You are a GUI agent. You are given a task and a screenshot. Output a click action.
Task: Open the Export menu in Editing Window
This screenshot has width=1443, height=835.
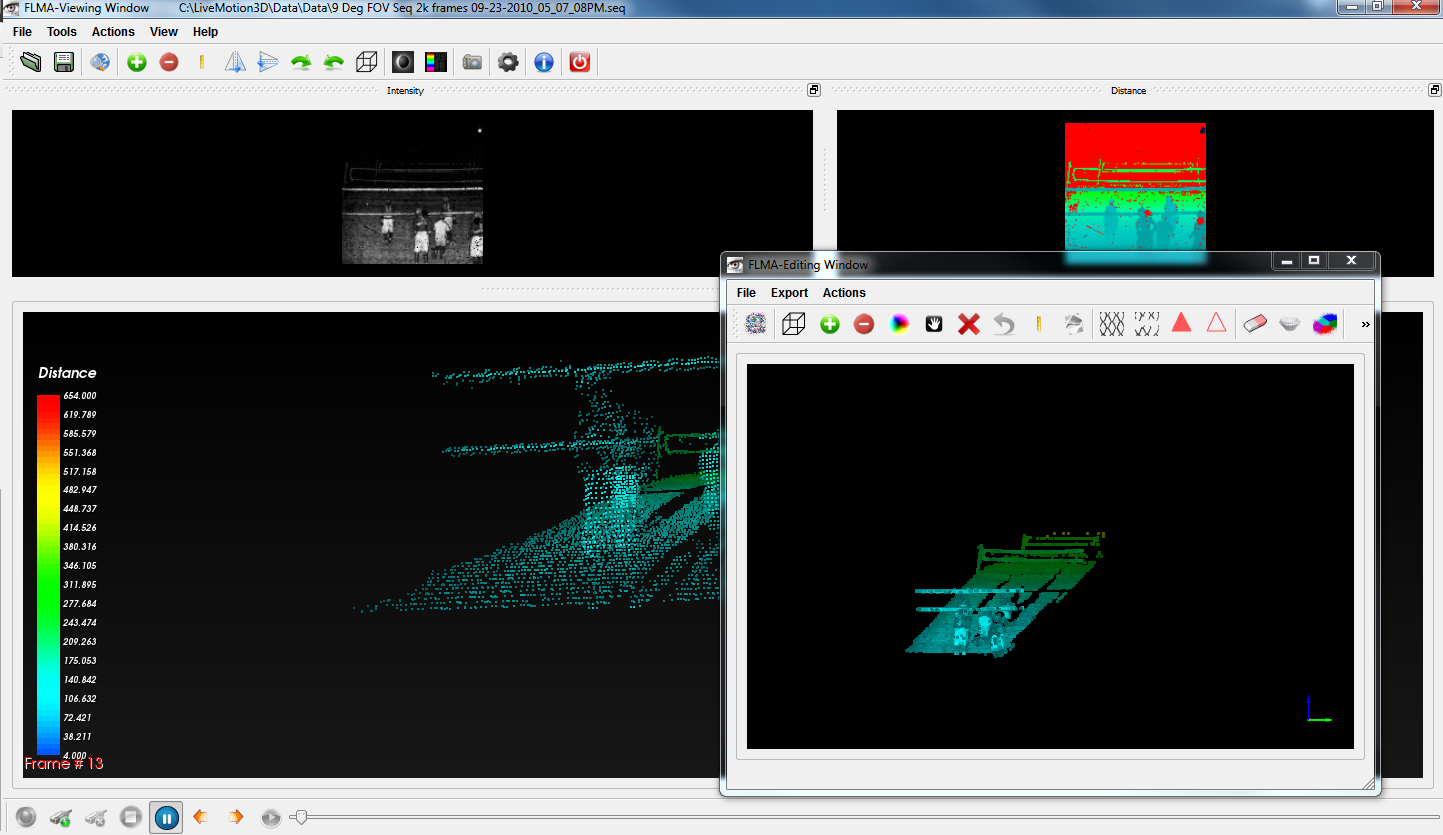coord(789,293)
